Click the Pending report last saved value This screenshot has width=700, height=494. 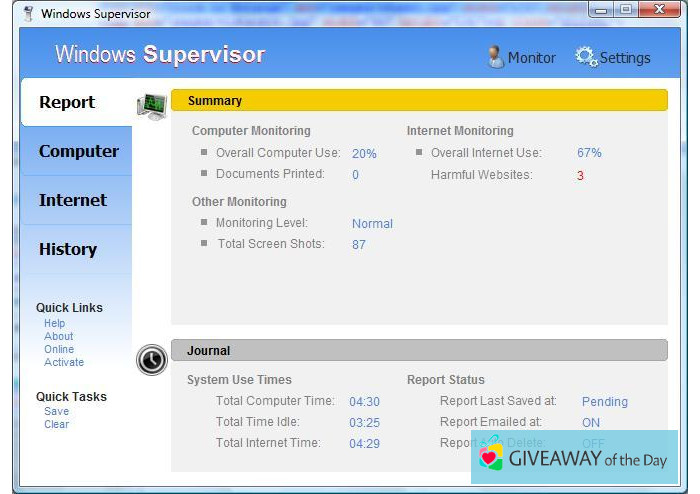[x=604, y=401]
